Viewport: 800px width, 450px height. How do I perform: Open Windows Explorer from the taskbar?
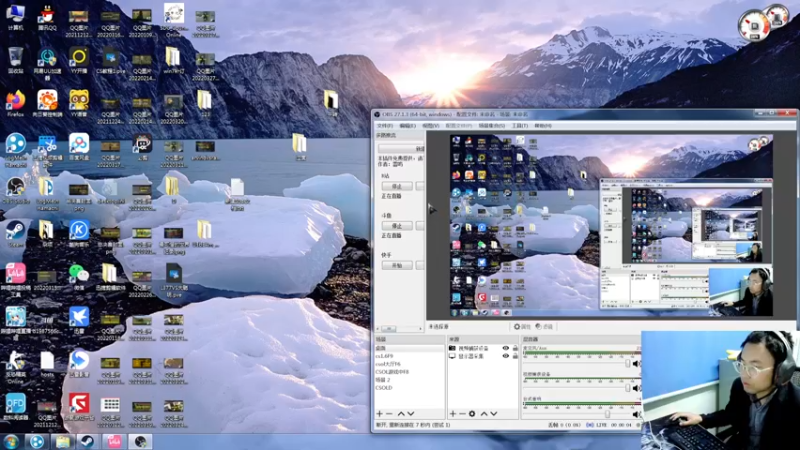tap(63, 441)
